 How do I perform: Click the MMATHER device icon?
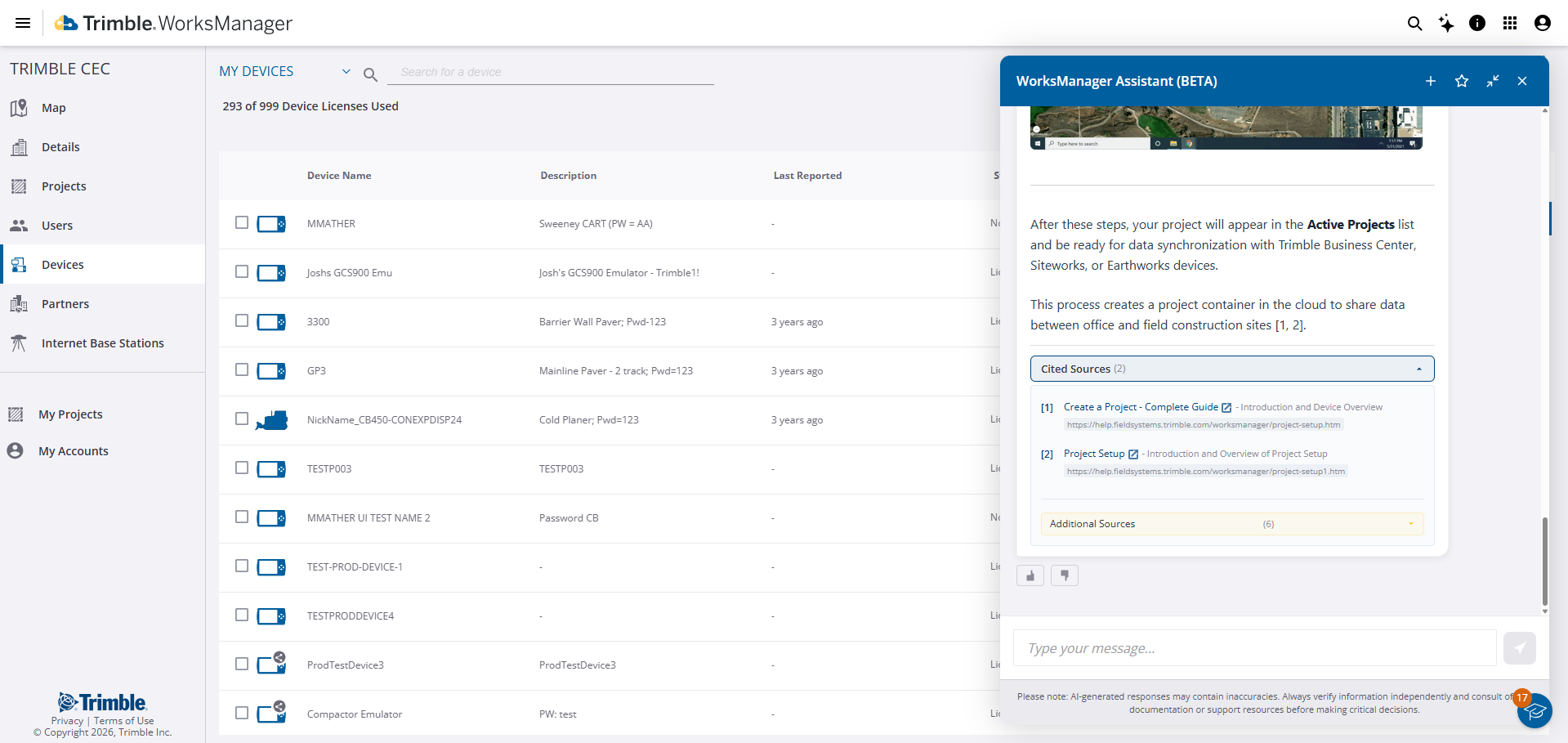271,224
